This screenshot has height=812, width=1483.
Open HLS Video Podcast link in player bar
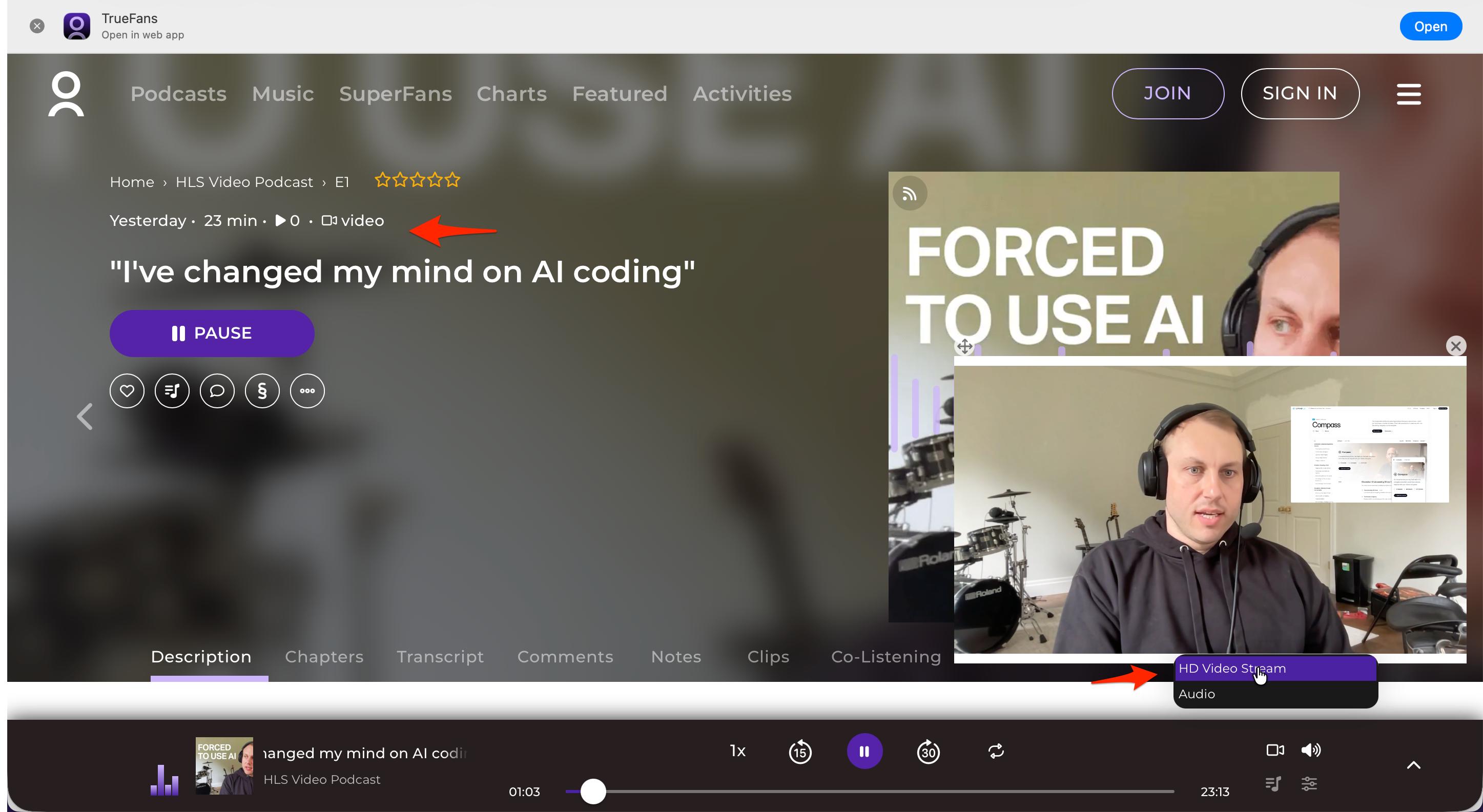(x=322, y=779)
